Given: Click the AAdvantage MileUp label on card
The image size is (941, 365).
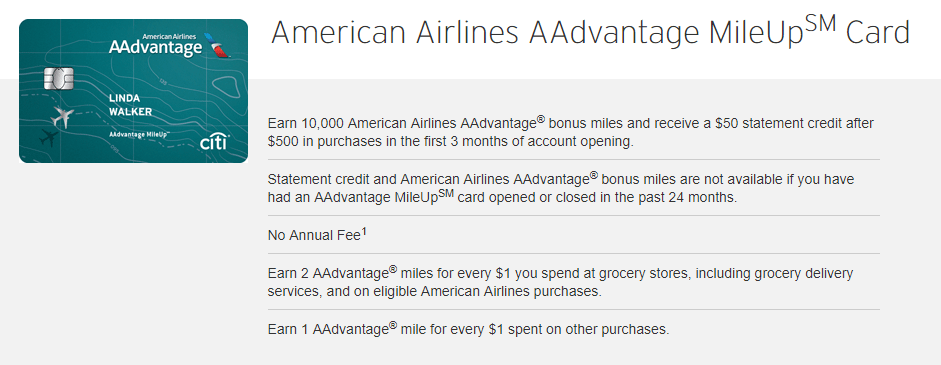Looking at the screenshot, I should click(137, 135).
